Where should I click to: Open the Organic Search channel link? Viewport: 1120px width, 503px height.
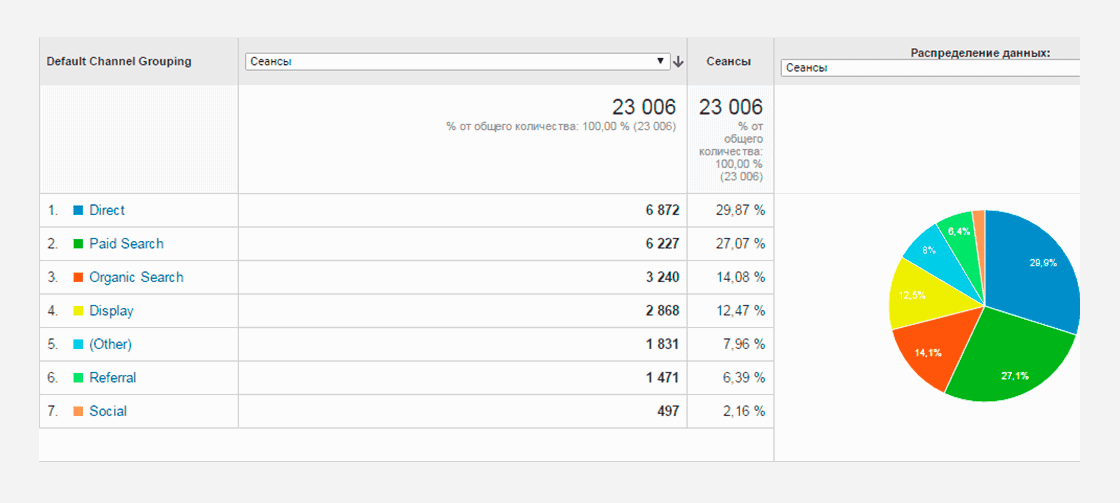[136, 278]
